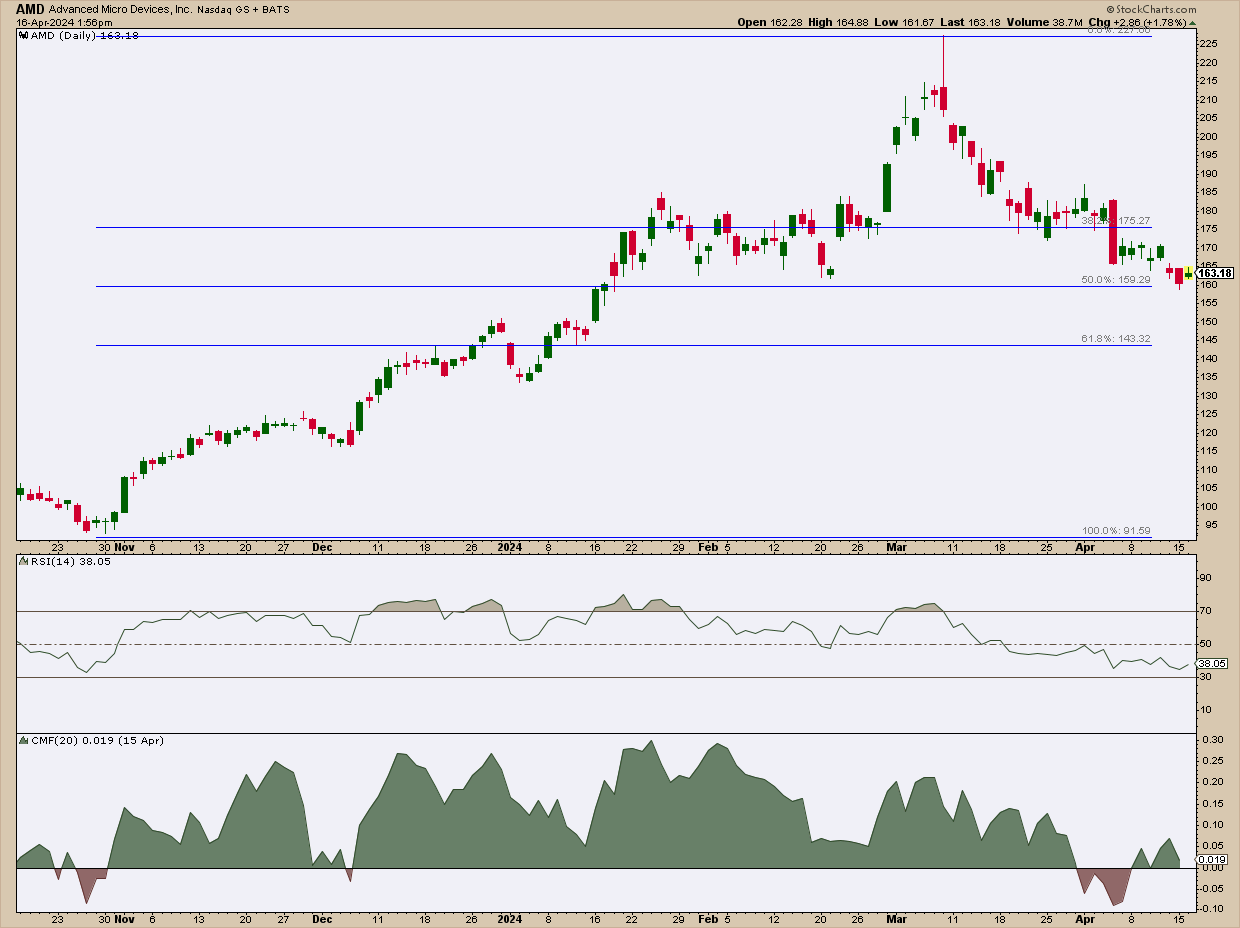Click the 38.2%: 175.27 Fibonacci label
Viewport: 1240px width, 928px height.
click(1116, 220)
